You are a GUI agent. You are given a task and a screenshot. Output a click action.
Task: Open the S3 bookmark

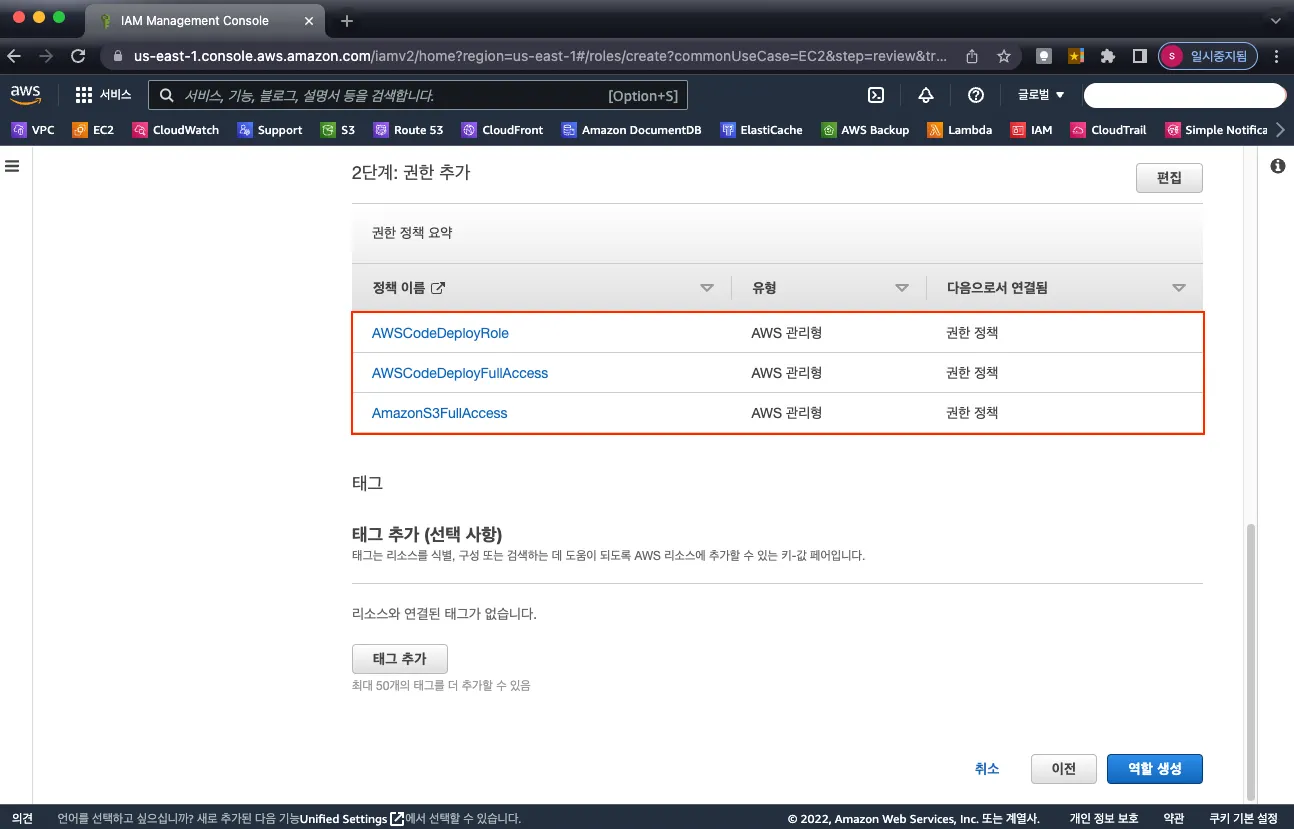click(338, 130)
